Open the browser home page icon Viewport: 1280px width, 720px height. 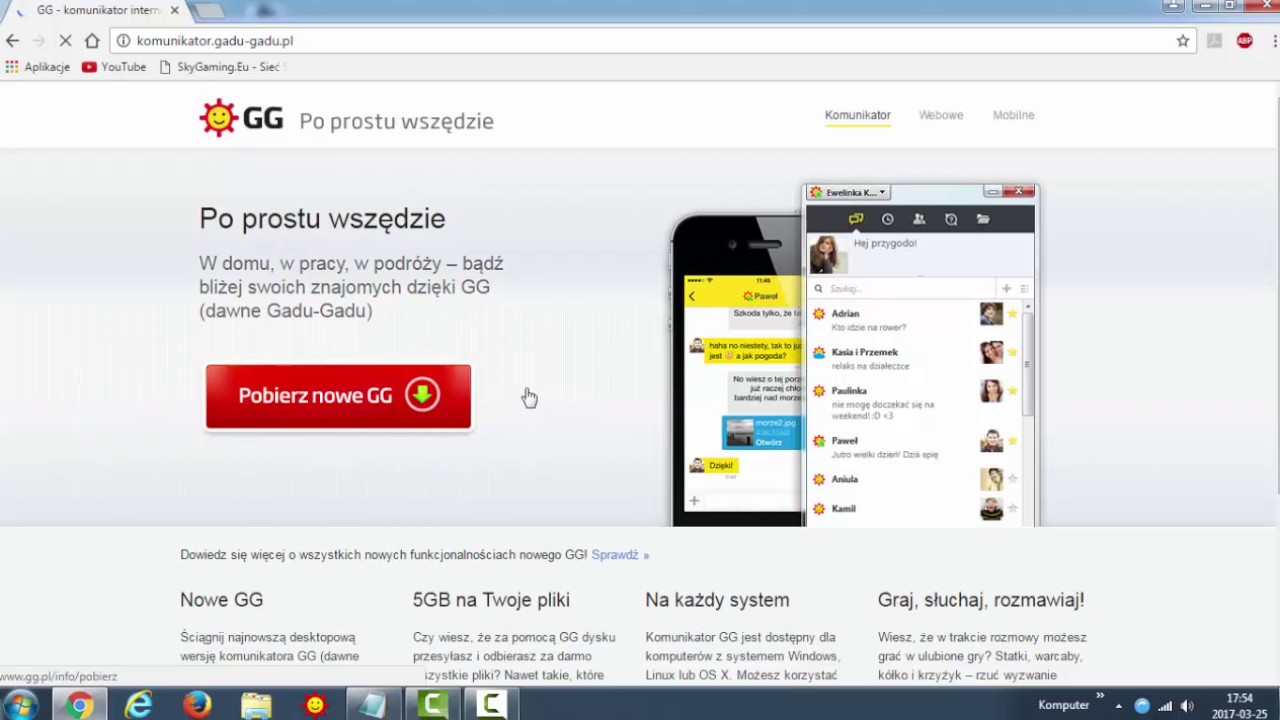92,41
